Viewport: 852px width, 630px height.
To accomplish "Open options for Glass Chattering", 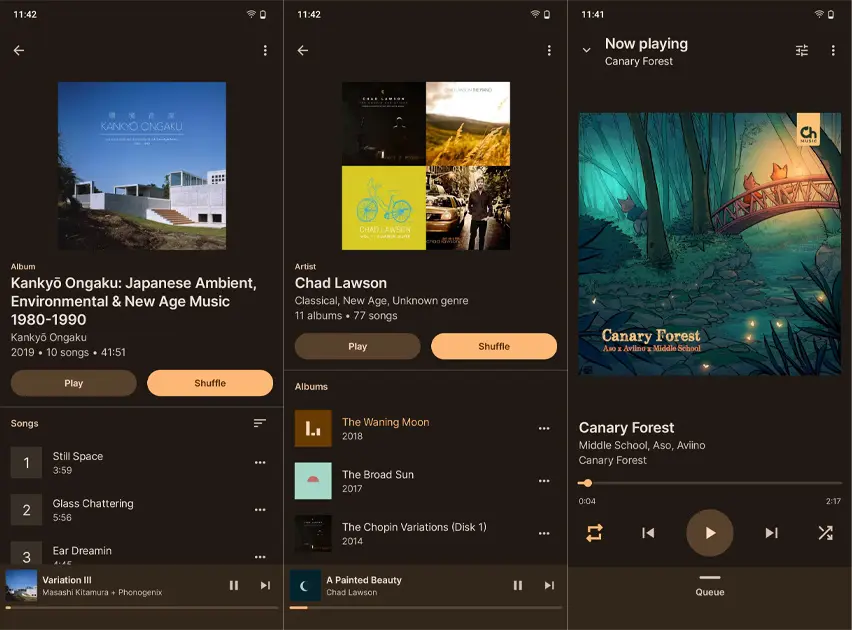I will 260,510.
